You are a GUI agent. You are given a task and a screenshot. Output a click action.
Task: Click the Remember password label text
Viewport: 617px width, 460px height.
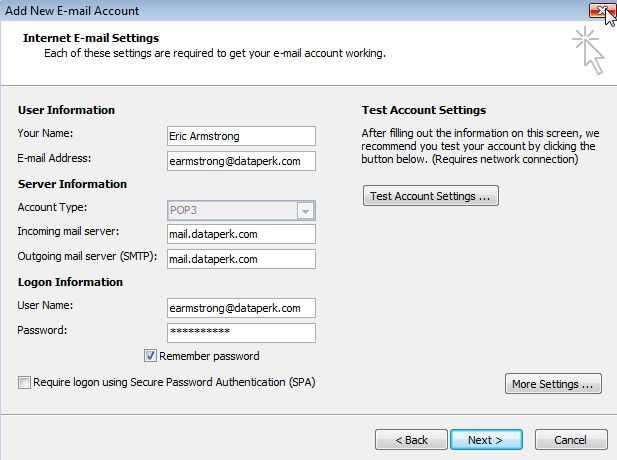pyautogui.click(x=209, y=356)
